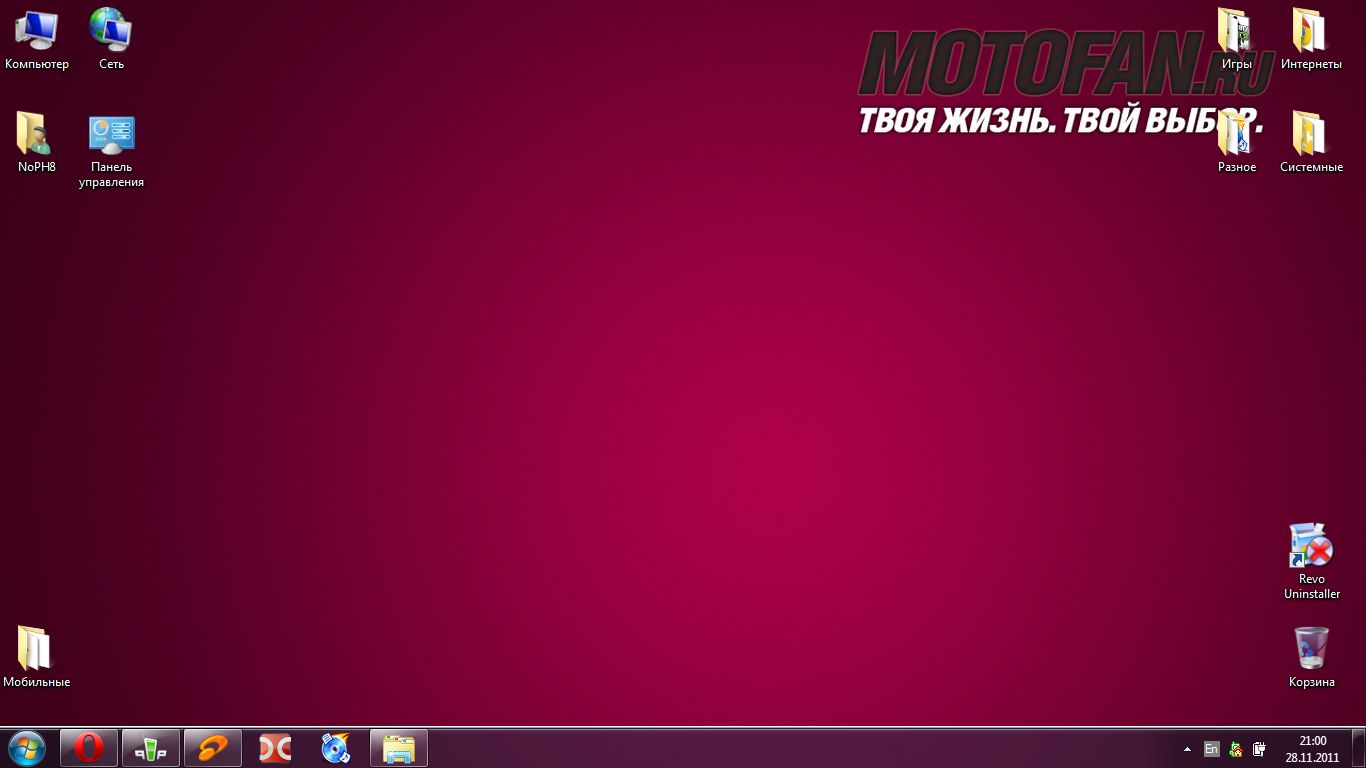Click the Show desktop strip
1366x768 pixels.
(1358, 749)
